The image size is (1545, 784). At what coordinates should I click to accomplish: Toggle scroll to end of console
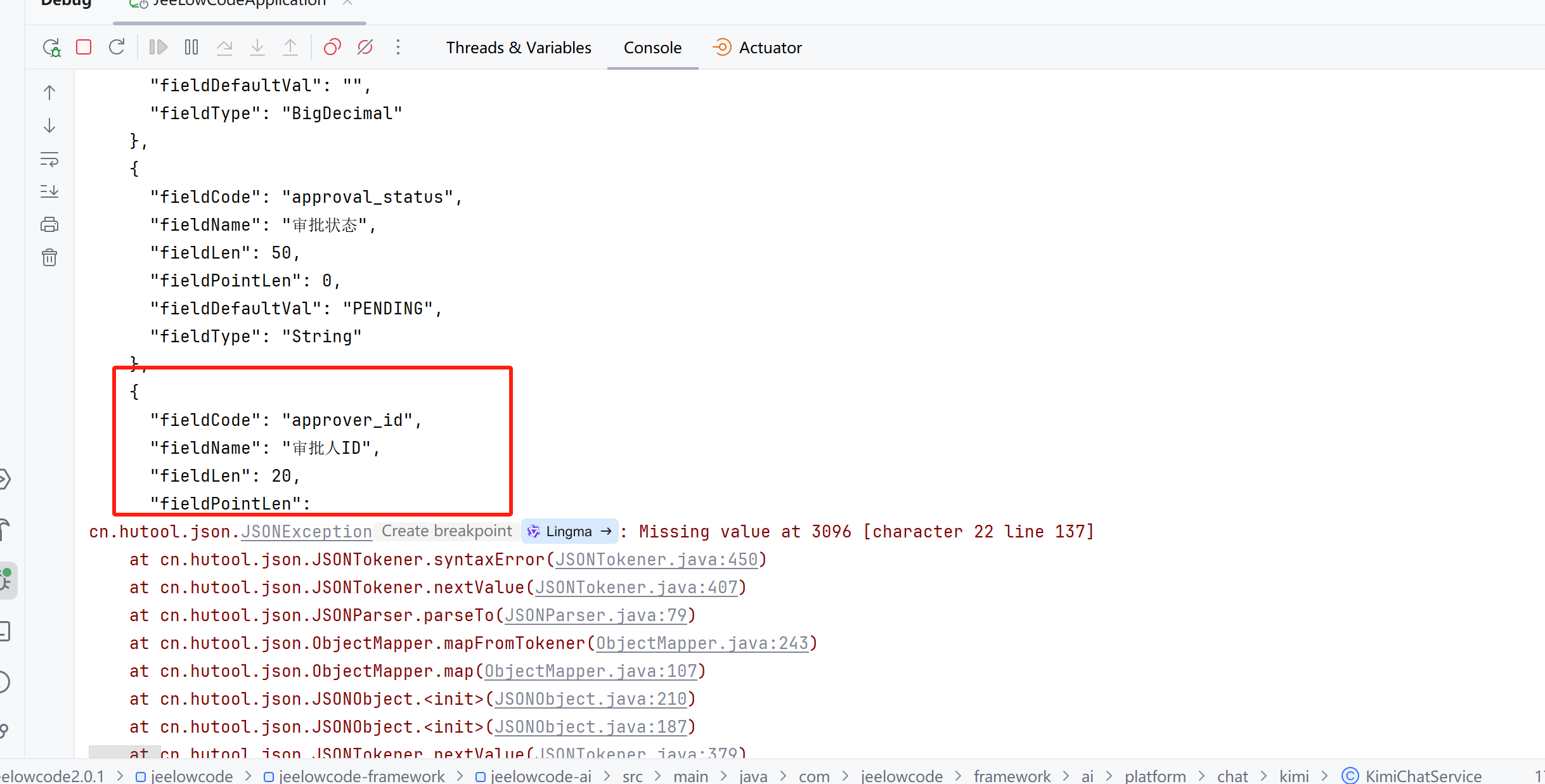[49, 191]
